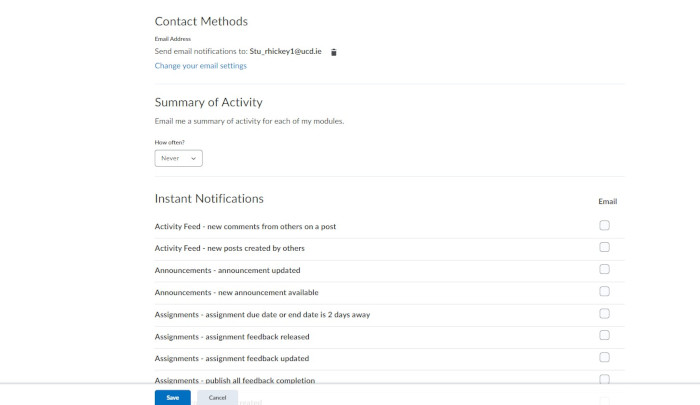Tick checkbox for new posts created by others
Viewport: 700px width, 405px height.
[x=604, y=248]
